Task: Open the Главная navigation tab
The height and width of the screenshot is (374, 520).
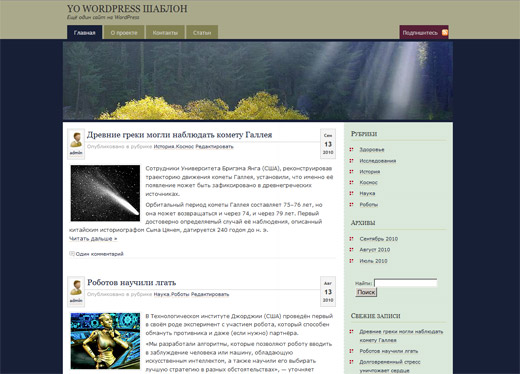Action: coord(85,32)
